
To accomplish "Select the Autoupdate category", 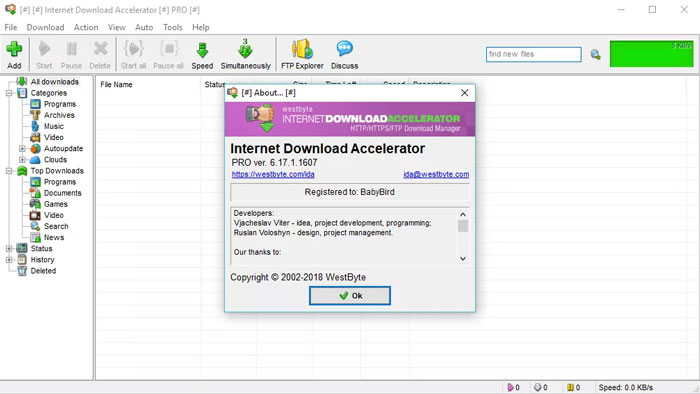I will coord(63,149).
